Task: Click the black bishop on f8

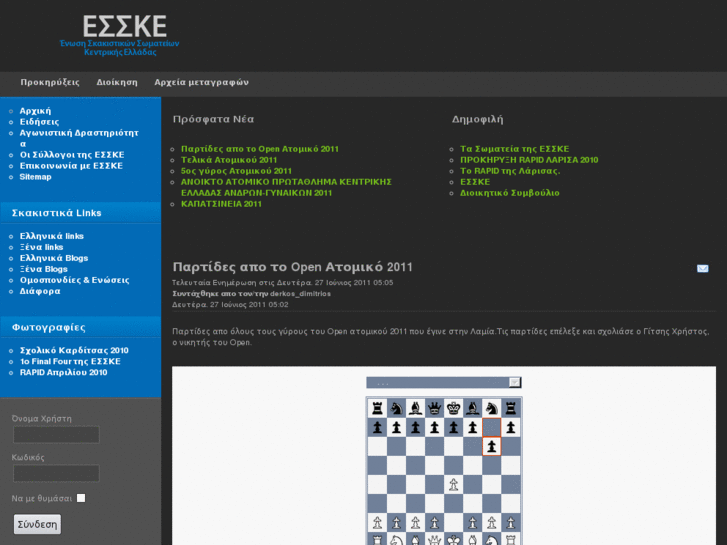Action: pos(472,408)
